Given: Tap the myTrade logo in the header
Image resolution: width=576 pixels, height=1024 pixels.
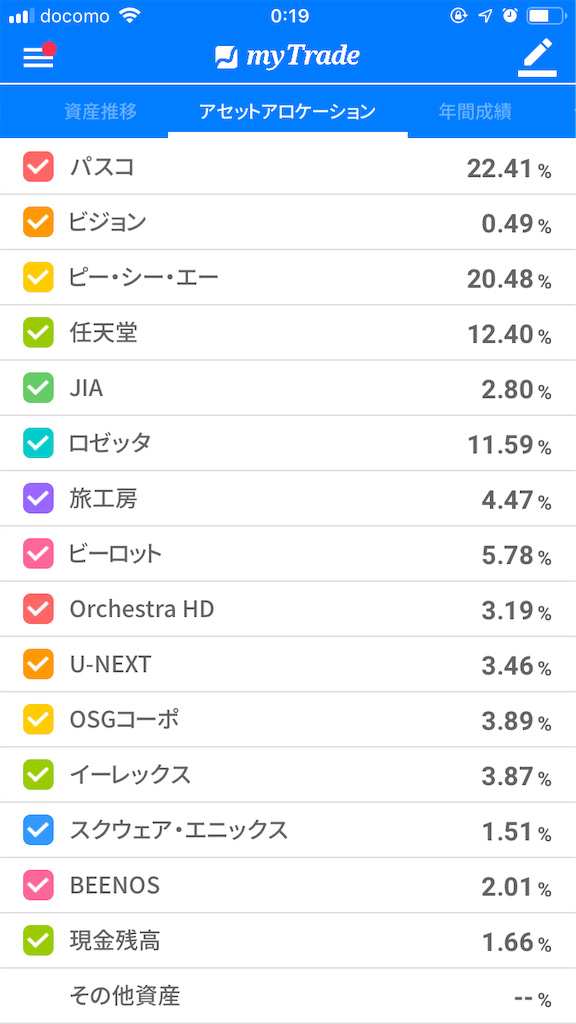Looking at the screenshot, I should tap(288, 57).
